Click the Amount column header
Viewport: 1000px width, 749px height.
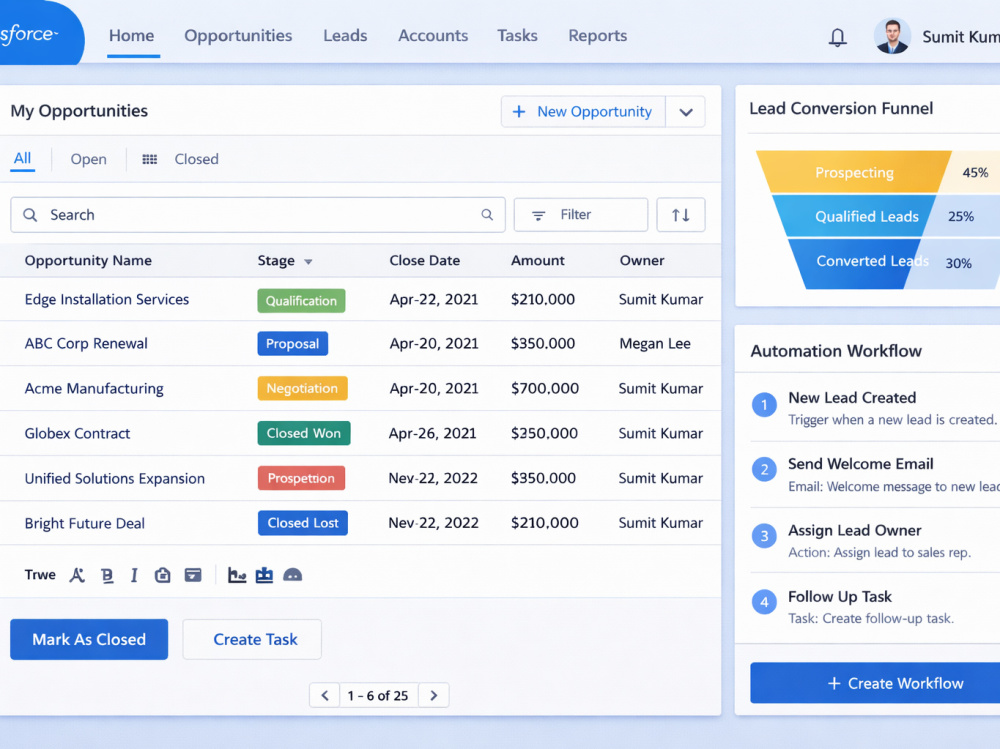pos(538,260)
